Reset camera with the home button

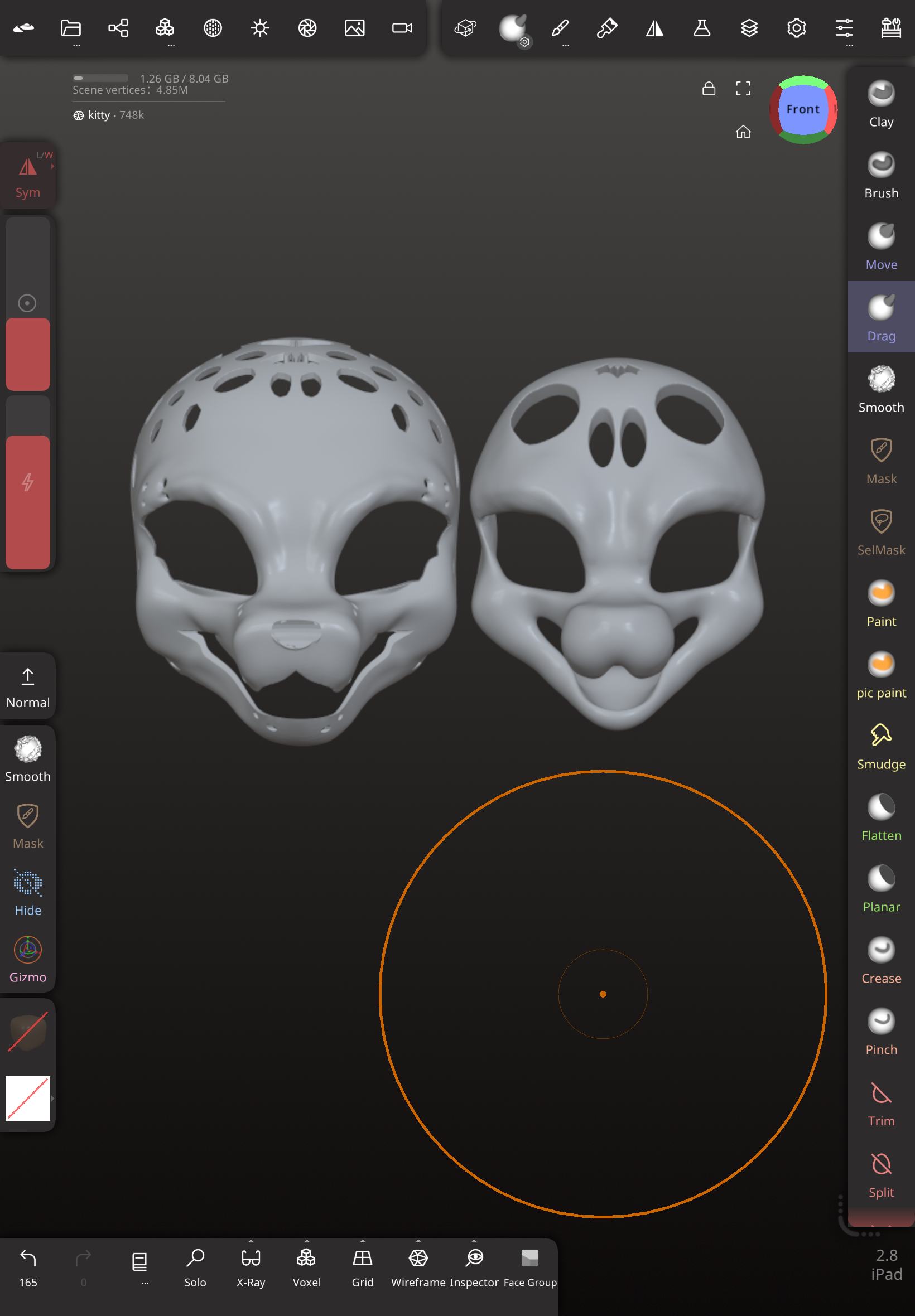[743, 132]
